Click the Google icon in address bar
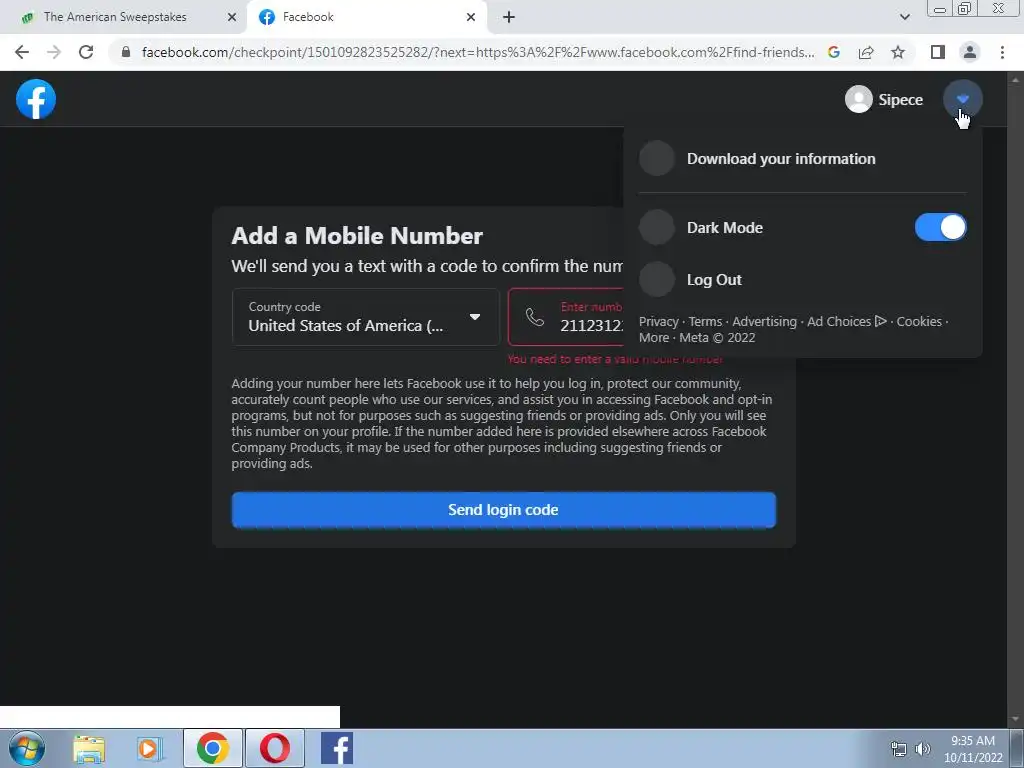The width and height of the screenshot is (1024, 768). pyautogui.click(x=834, y=52)
